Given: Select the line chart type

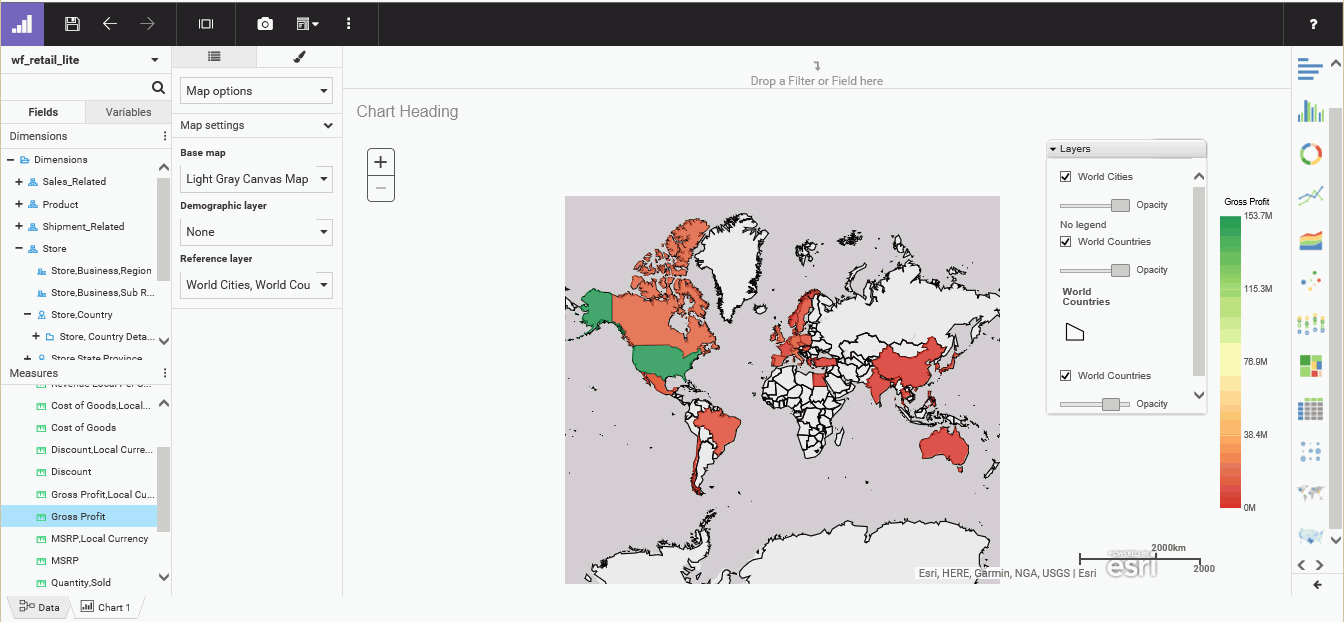Looking at the screenshot, I should point(1310,197).
